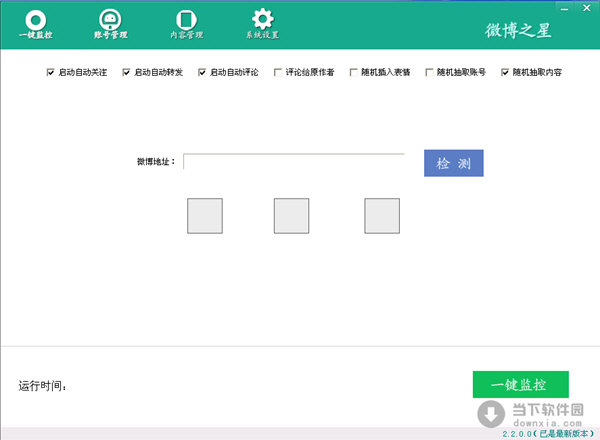Click the green 一键监控 button

(520, 384)
